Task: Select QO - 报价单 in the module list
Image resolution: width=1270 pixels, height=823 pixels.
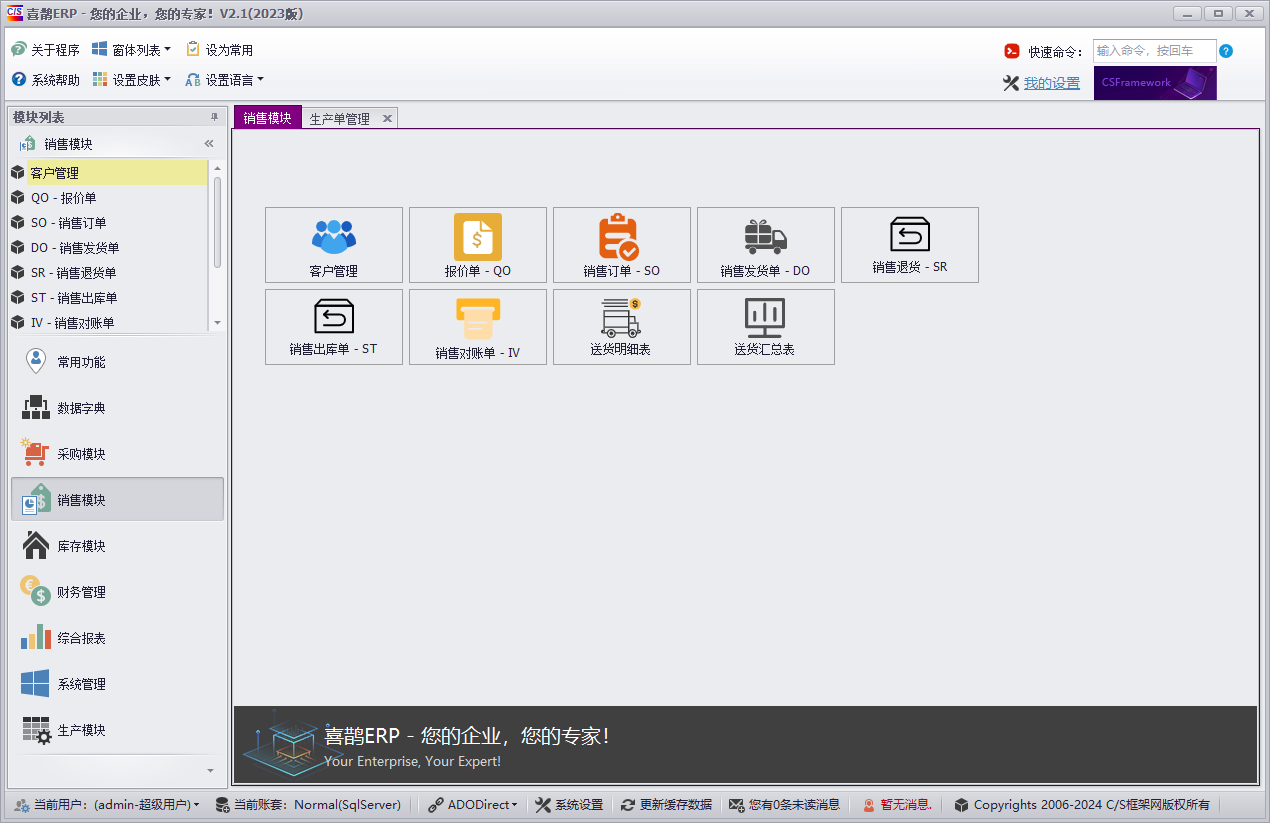Action: click(x=109, y=198)
